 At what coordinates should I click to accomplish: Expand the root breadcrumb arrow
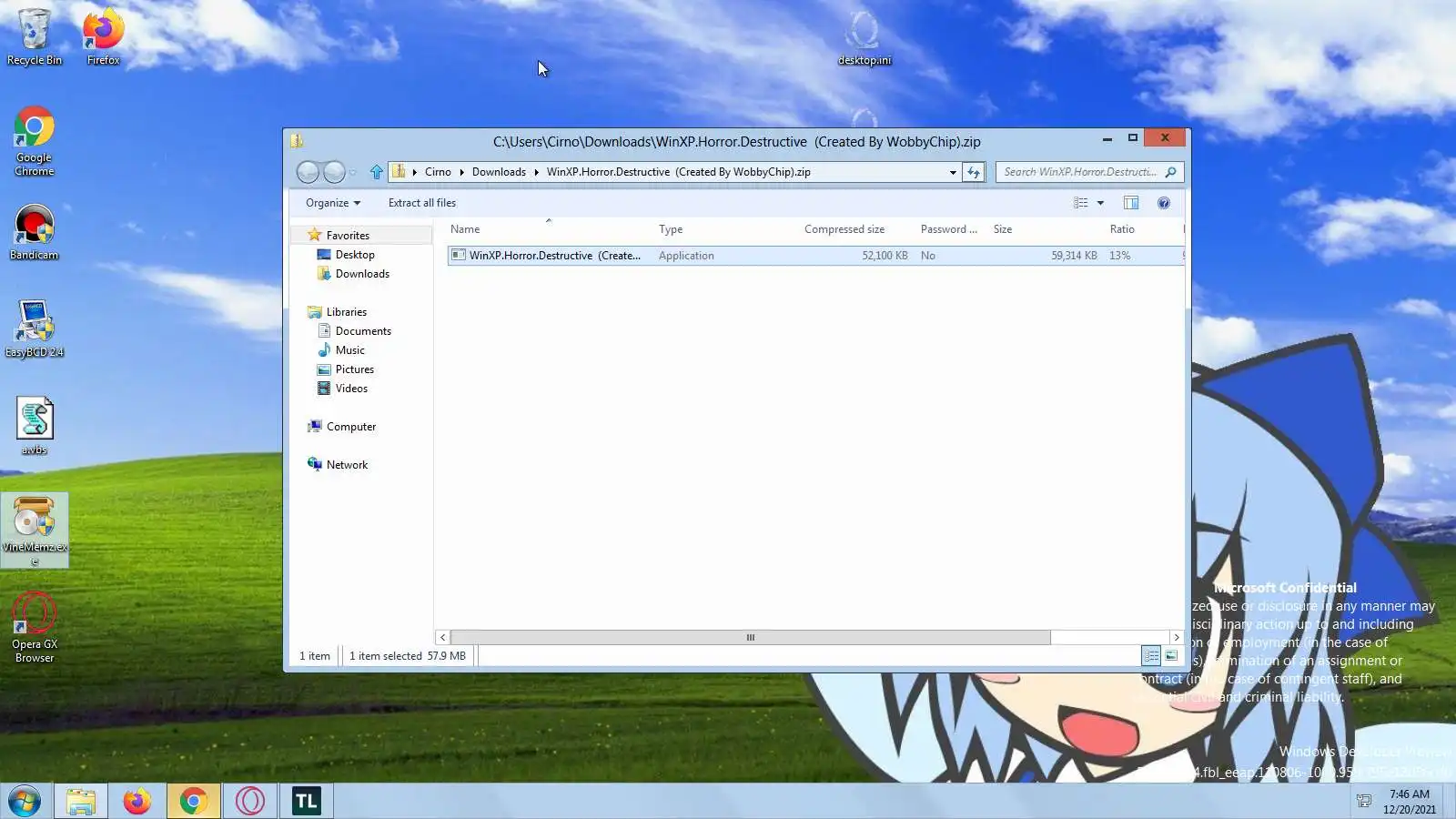coord(414,172)
